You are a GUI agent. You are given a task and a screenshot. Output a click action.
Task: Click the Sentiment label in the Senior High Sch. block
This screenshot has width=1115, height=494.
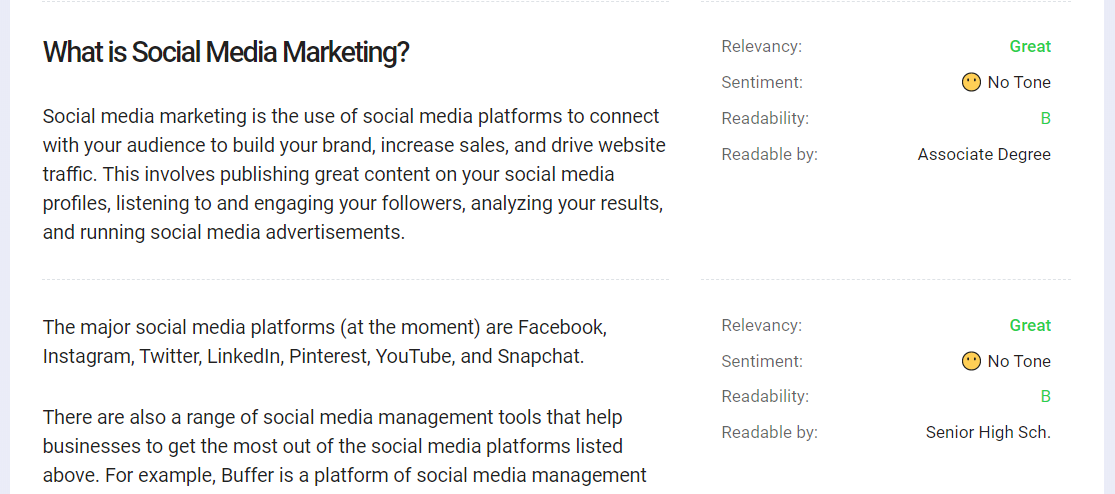click(762, 361)
